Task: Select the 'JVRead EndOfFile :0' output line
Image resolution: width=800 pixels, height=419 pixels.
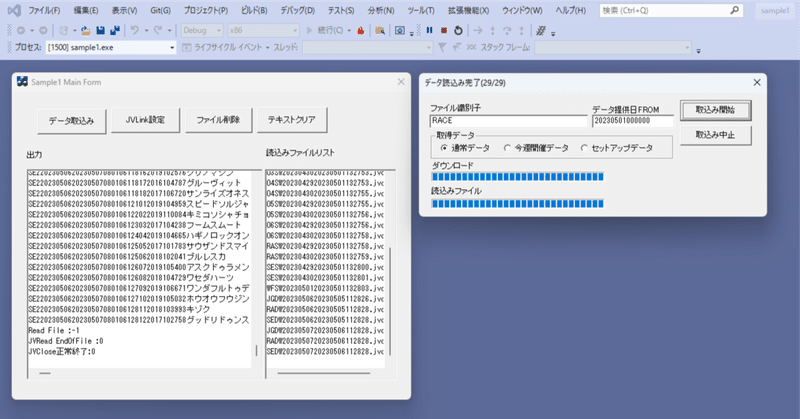Action: click(66, 341)
